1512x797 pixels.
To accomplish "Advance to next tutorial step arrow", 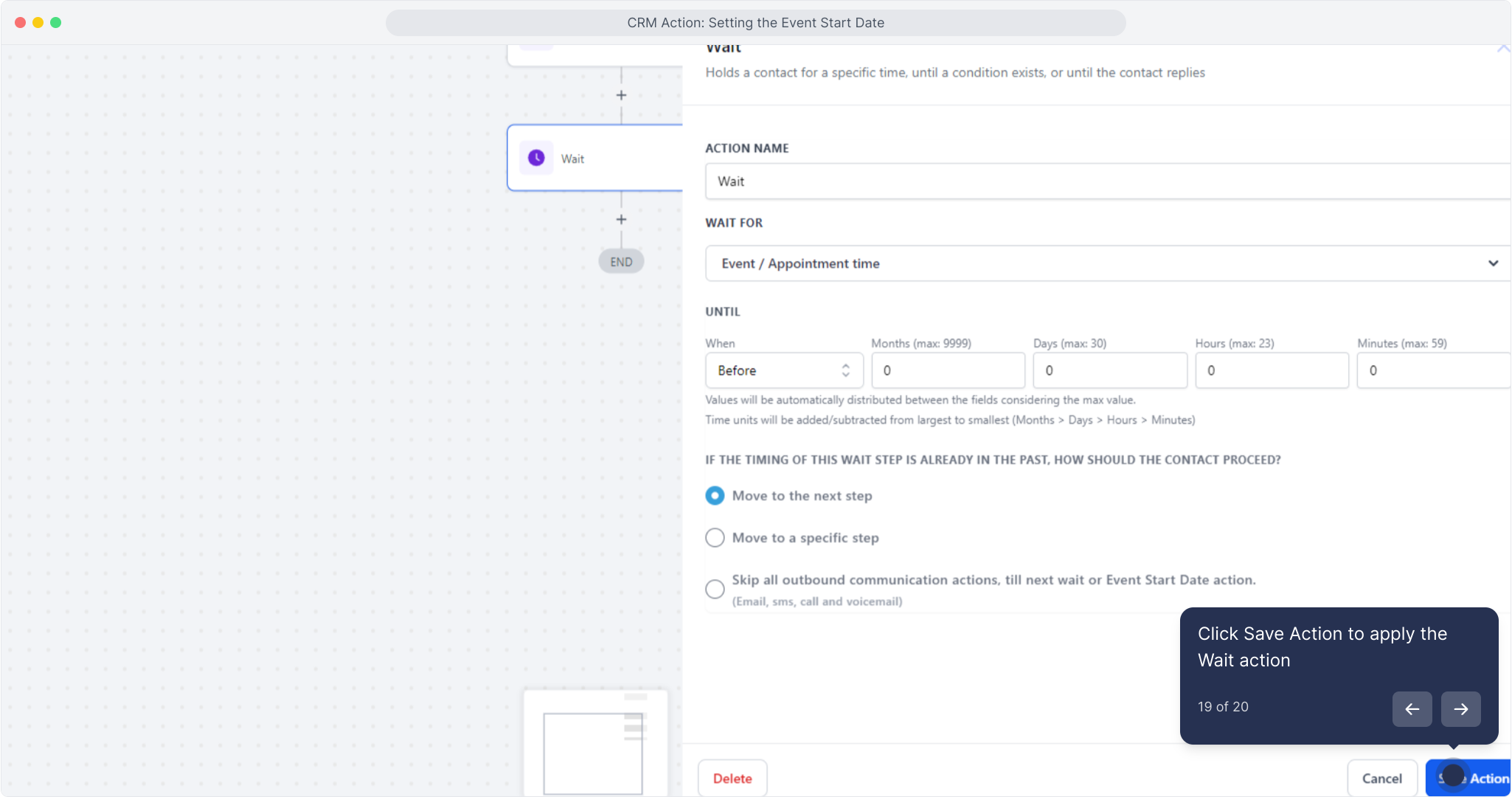I will point(1460,709).
